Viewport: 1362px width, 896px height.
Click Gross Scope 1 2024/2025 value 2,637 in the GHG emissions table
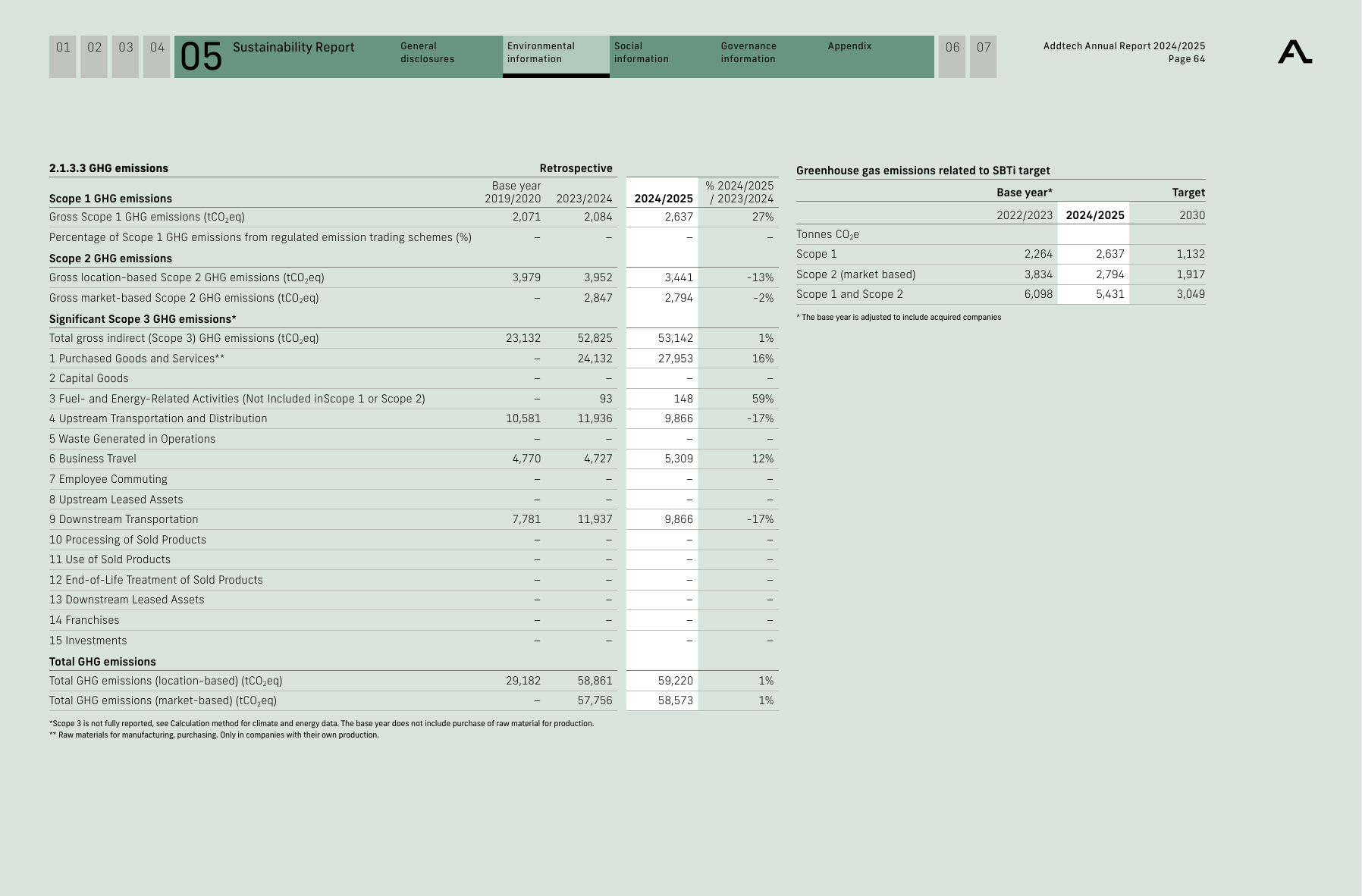[x=679, y=217]
